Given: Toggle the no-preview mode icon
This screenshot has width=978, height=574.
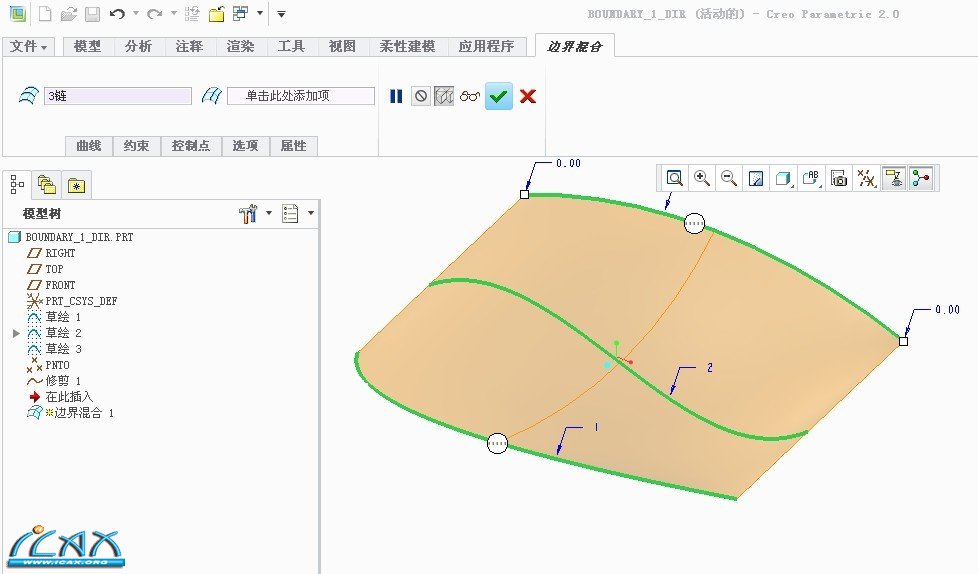Looking at the screenshot, I should tap(421, 96).
